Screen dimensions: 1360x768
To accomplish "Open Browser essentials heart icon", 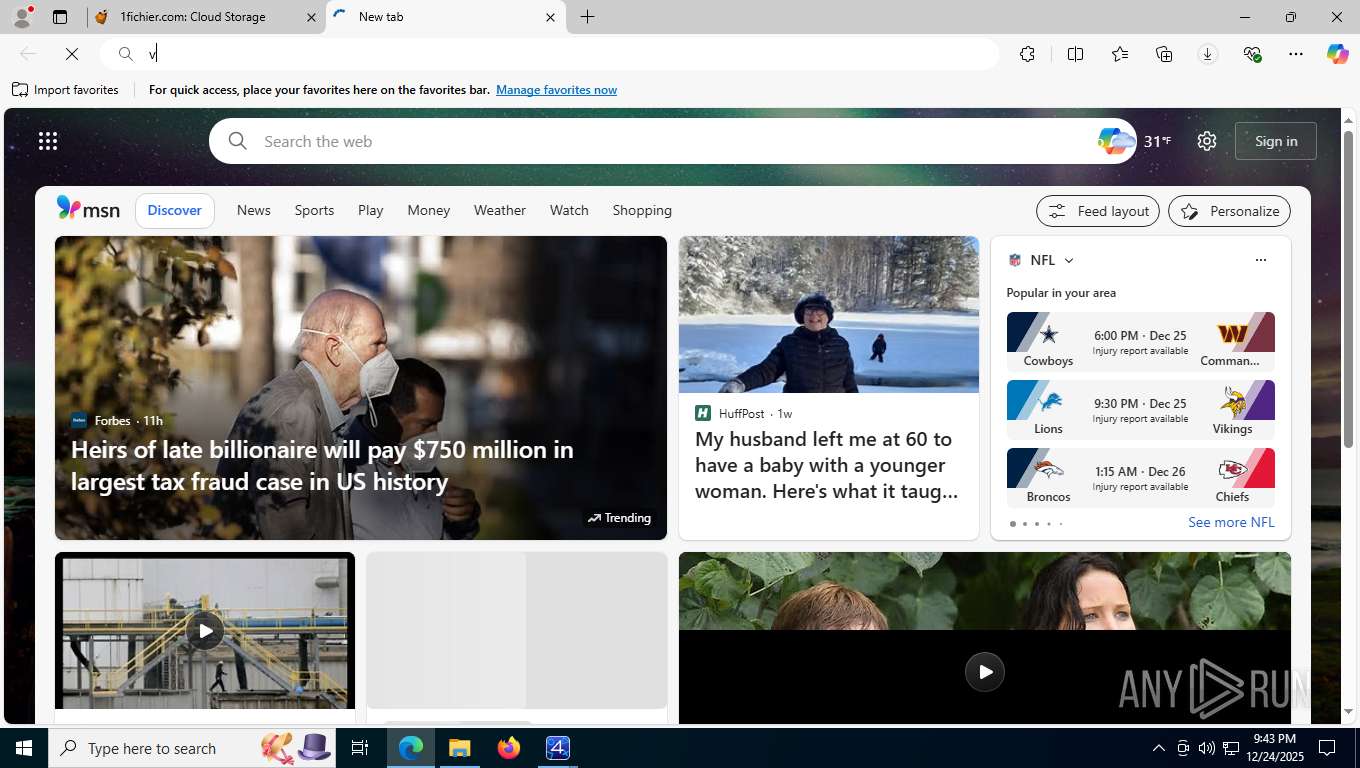I will (1252, 54).
